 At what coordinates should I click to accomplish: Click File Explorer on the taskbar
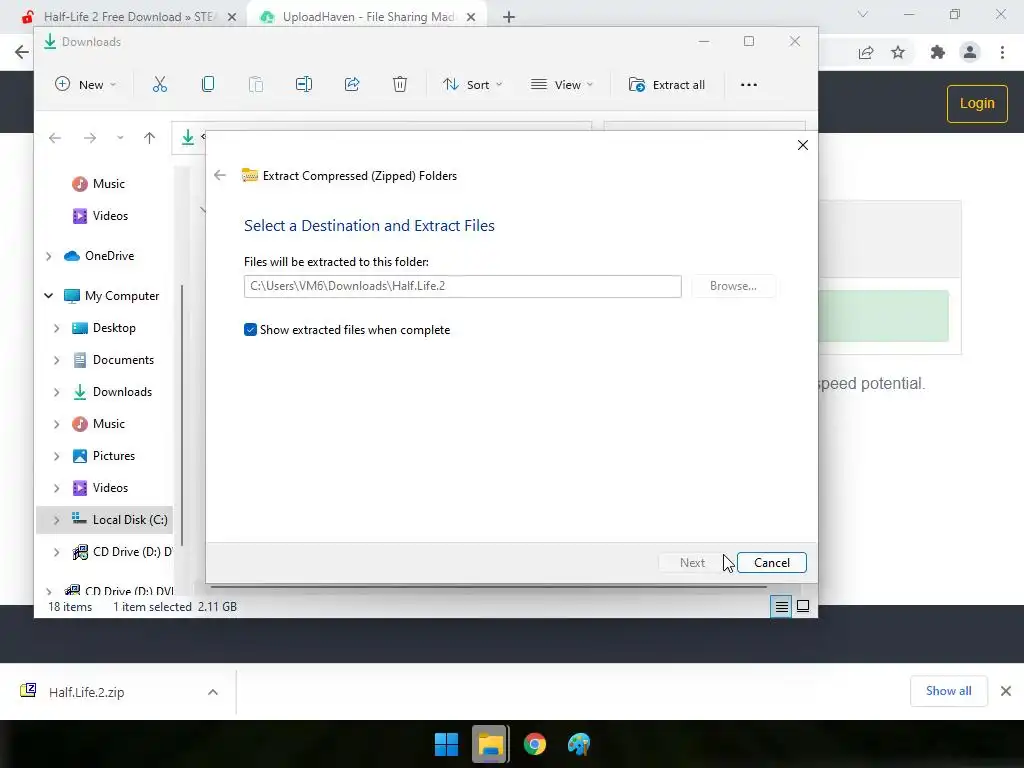490,744
